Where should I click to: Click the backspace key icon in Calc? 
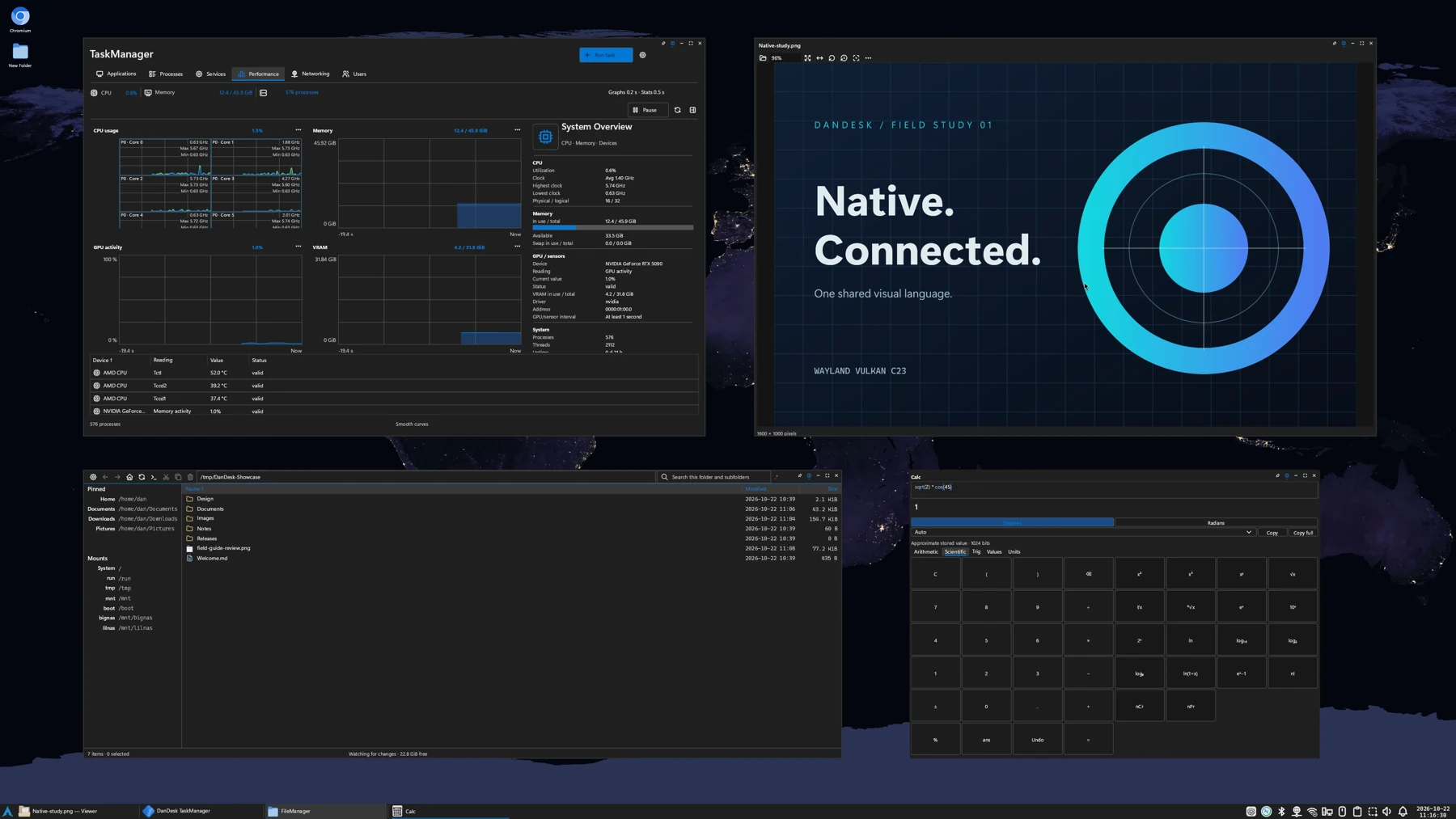1089,574
